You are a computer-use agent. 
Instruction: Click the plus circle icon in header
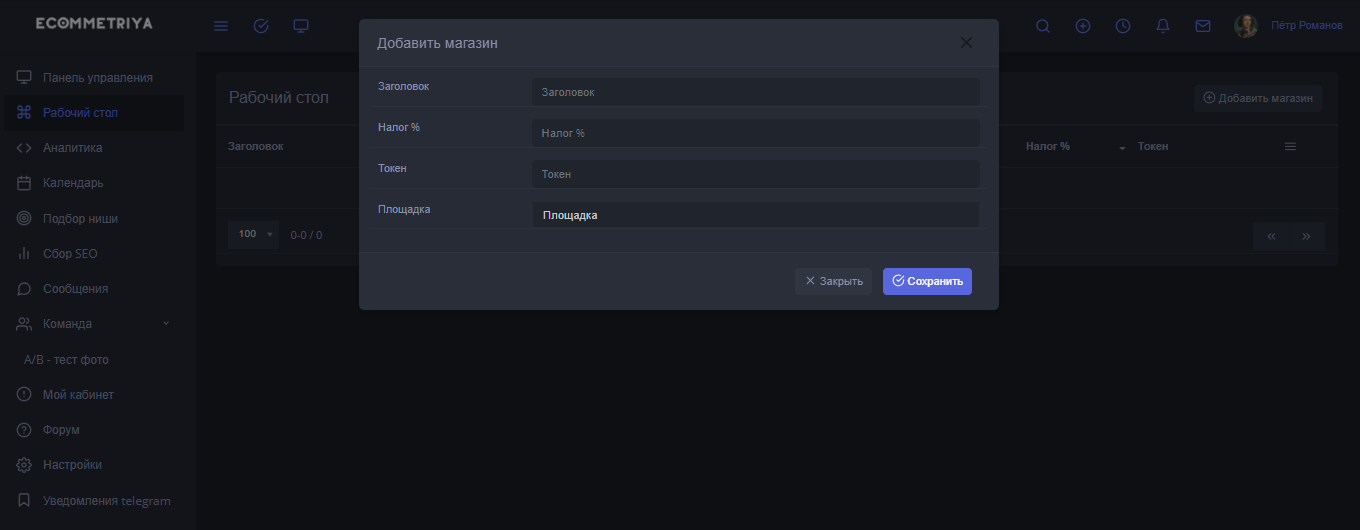(x=1083, y=26)
